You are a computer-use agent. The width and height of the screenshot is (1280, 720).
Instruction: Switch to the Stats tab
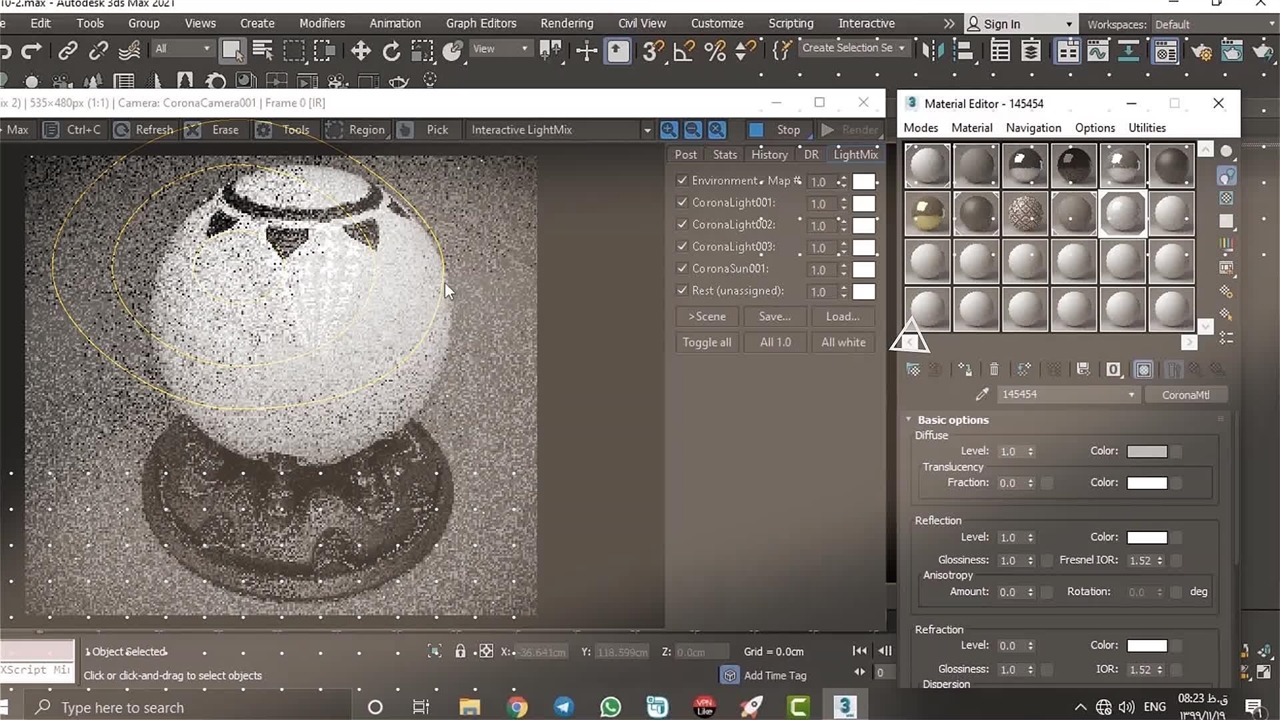click(725, 154)
